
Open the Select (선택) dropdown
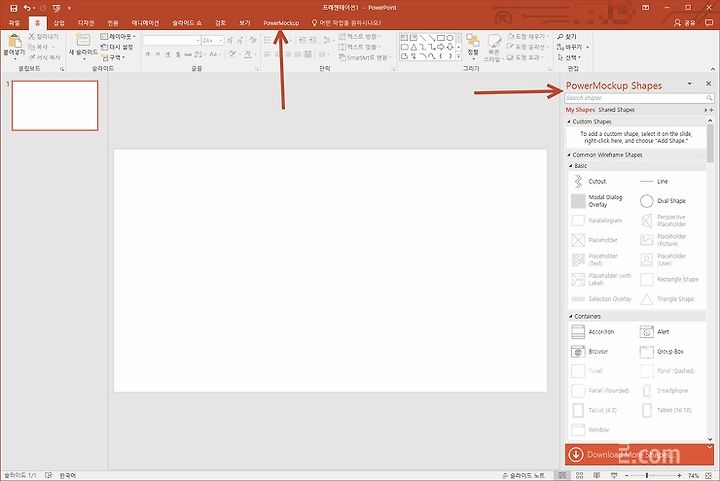569,57
